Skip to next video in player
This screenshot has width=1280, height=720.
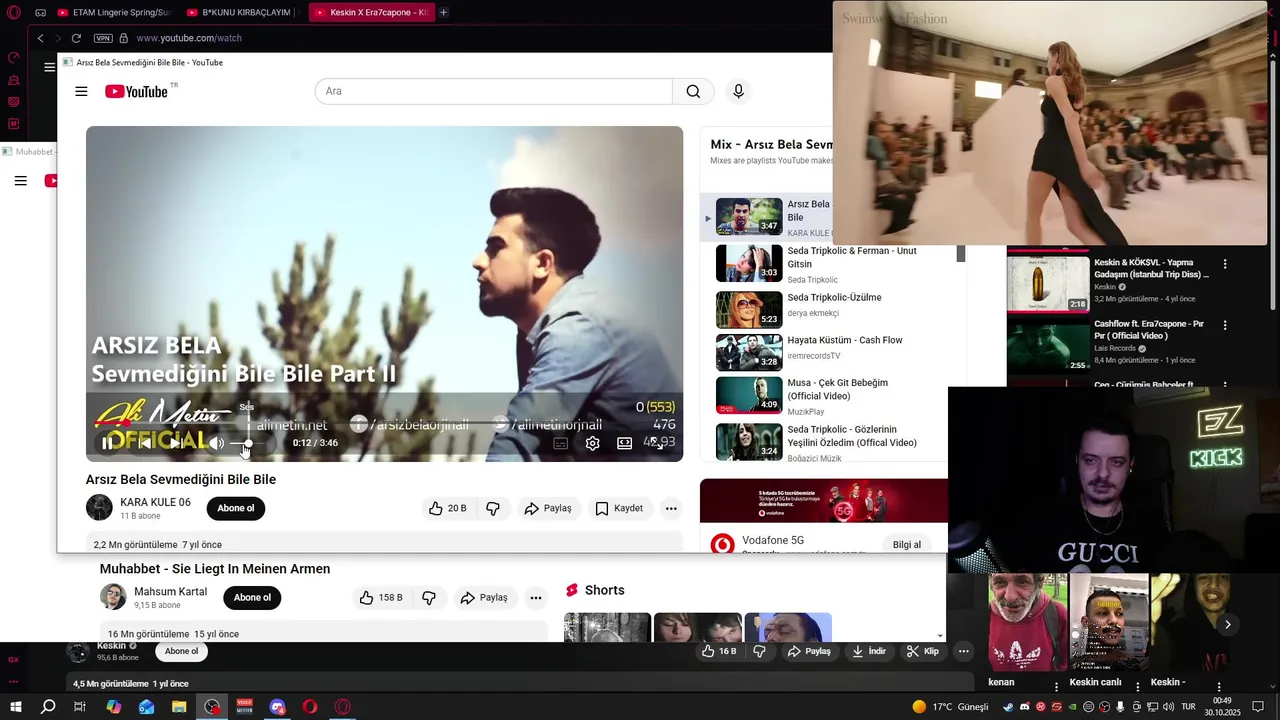pos(176,443)
